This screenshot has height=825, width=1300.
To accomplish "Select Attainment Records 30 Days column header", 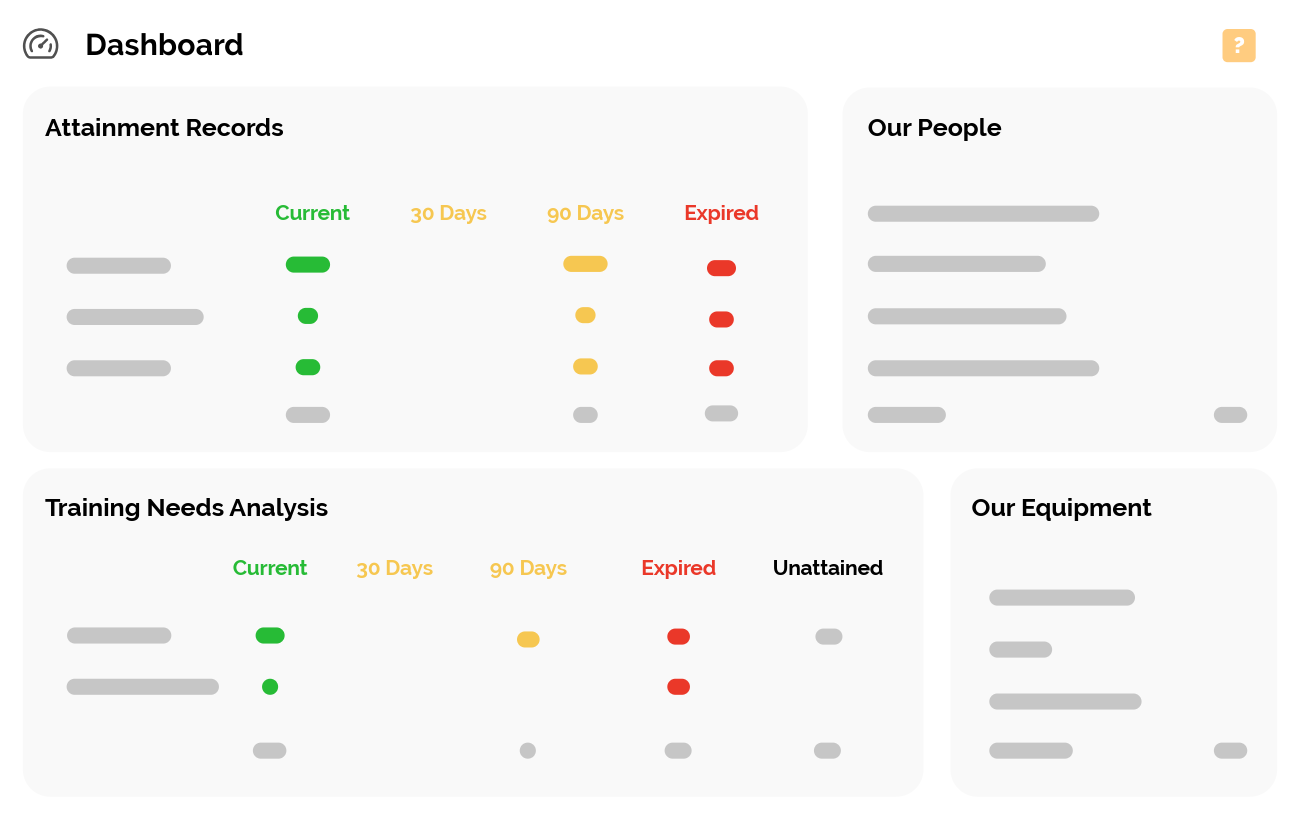I will click(x=448, y=213).
